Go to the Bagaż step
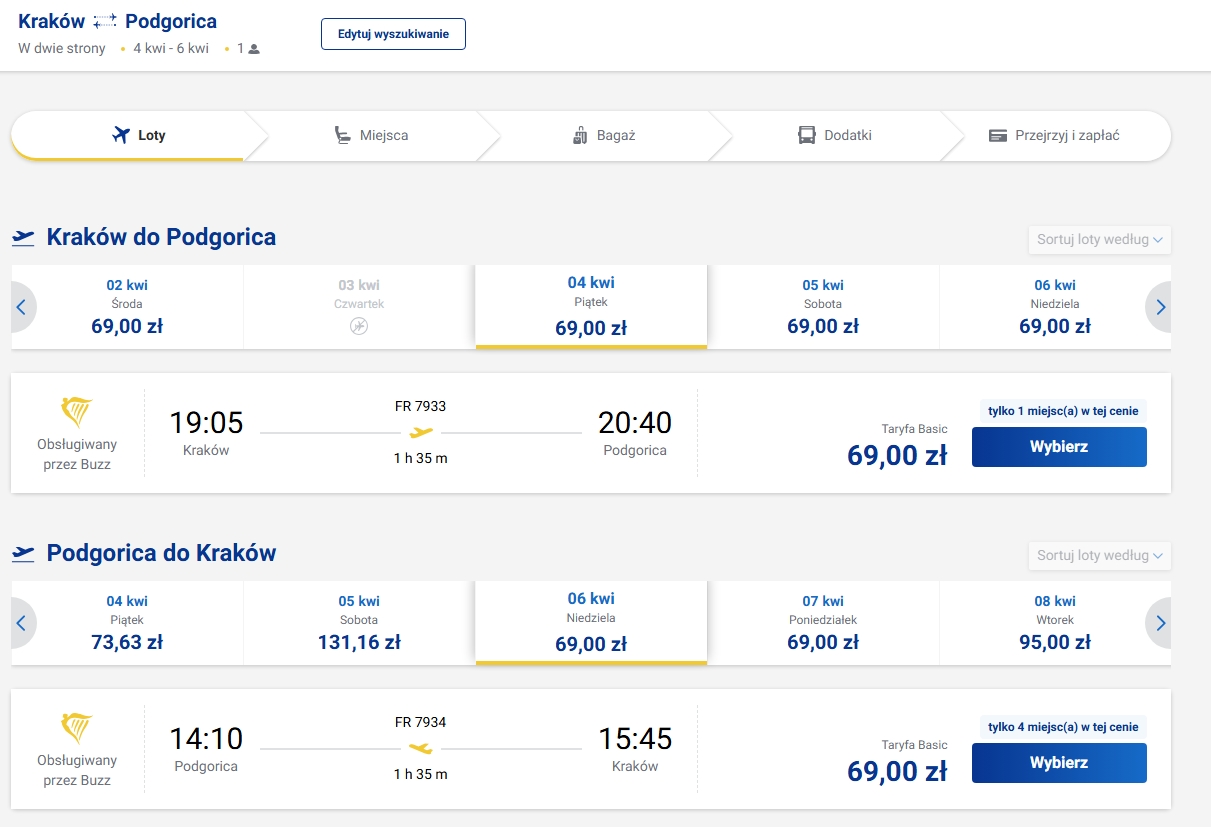 pos(603,135)
